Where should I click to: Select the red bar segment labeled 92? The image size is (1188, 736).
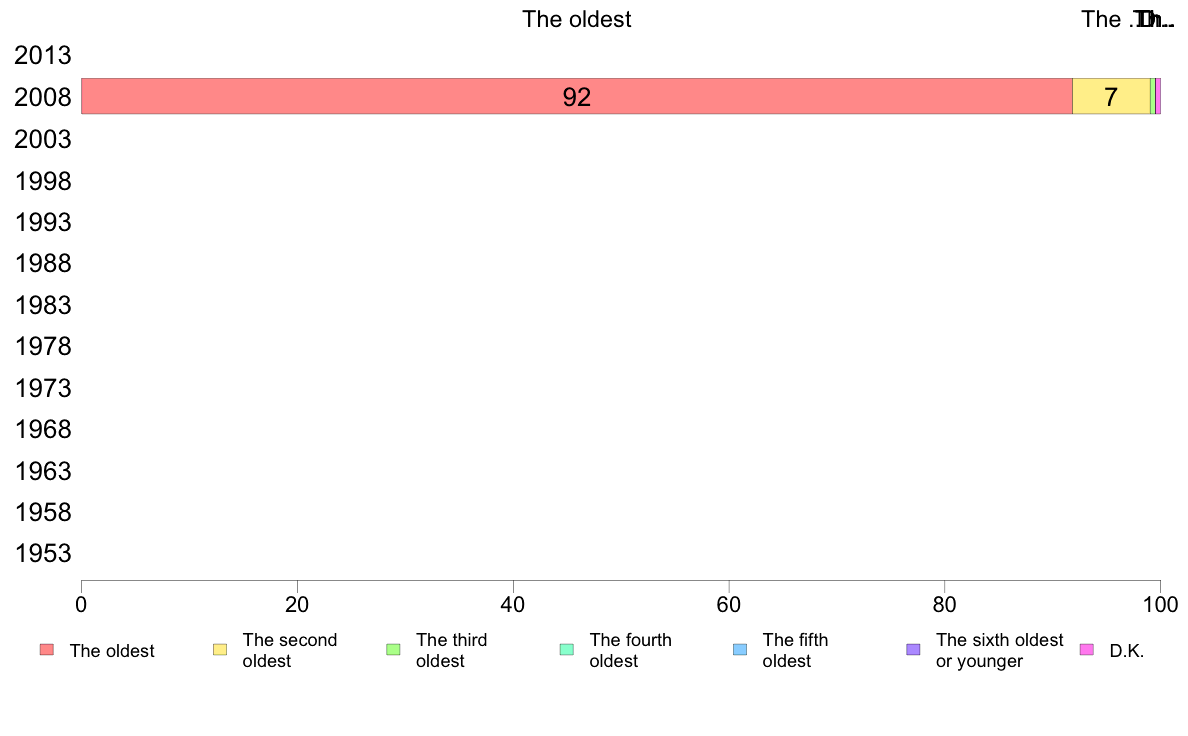point(577,96)
